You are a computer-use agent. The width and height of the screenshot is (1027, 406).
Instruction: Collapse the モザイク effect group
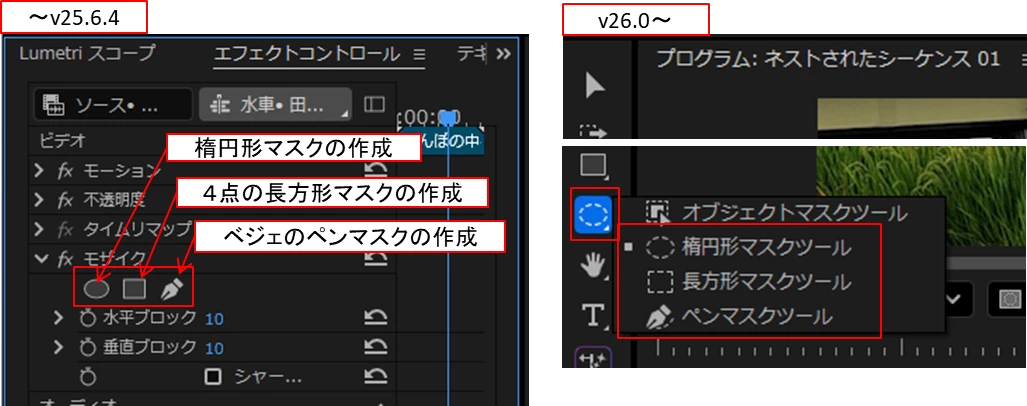coord(42,259)
